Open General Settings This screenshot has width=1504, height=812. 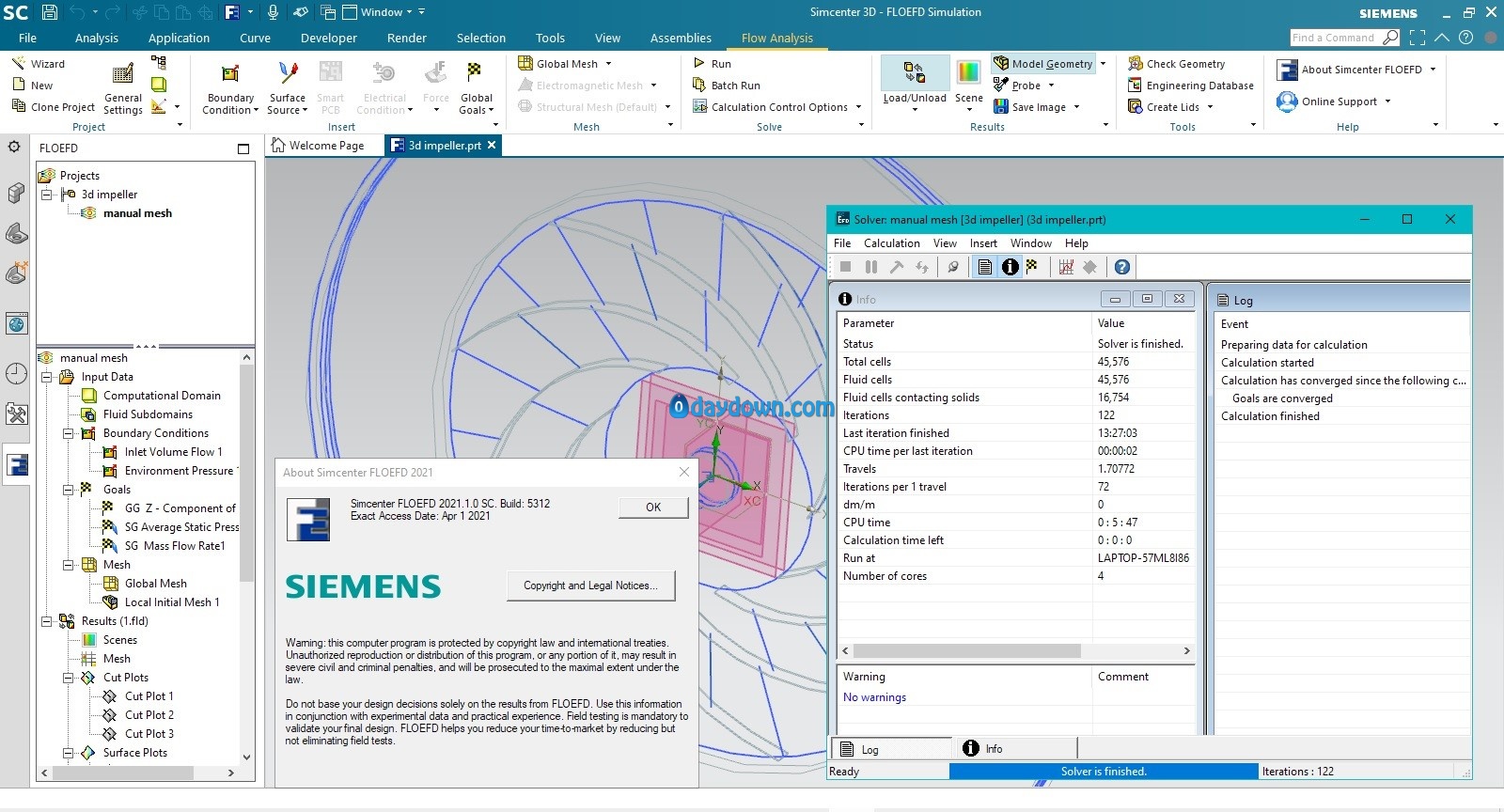pos(123,88)
